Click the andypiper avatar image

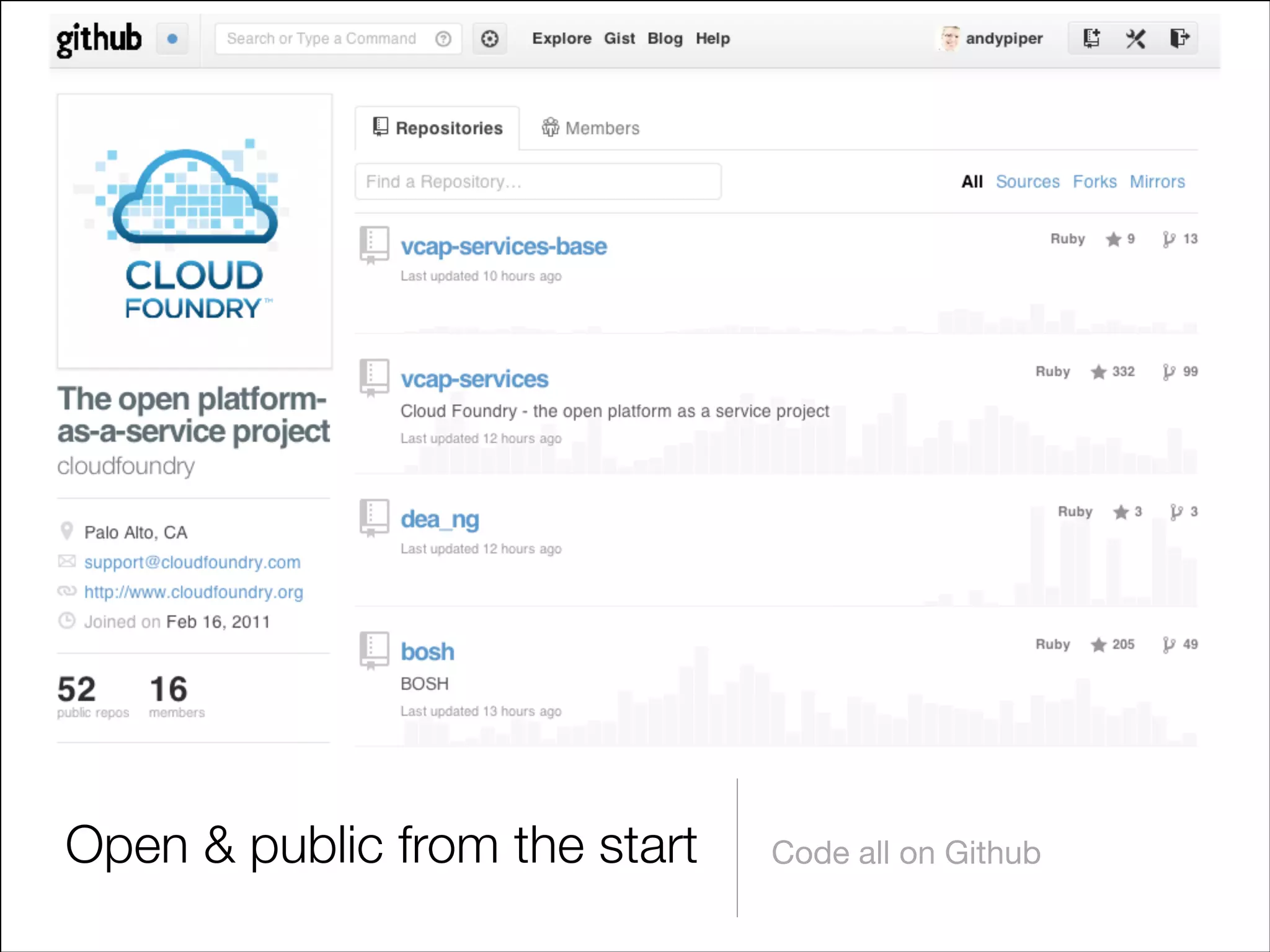click(949, 38)
